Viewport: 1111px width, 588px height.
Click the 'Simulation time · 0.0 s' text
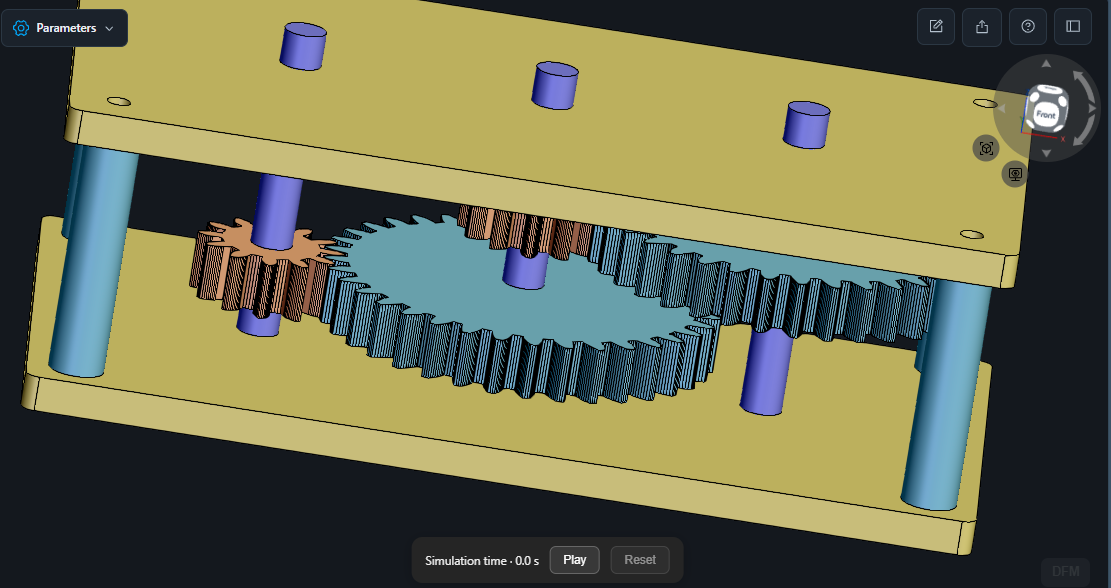click(482, 560)
